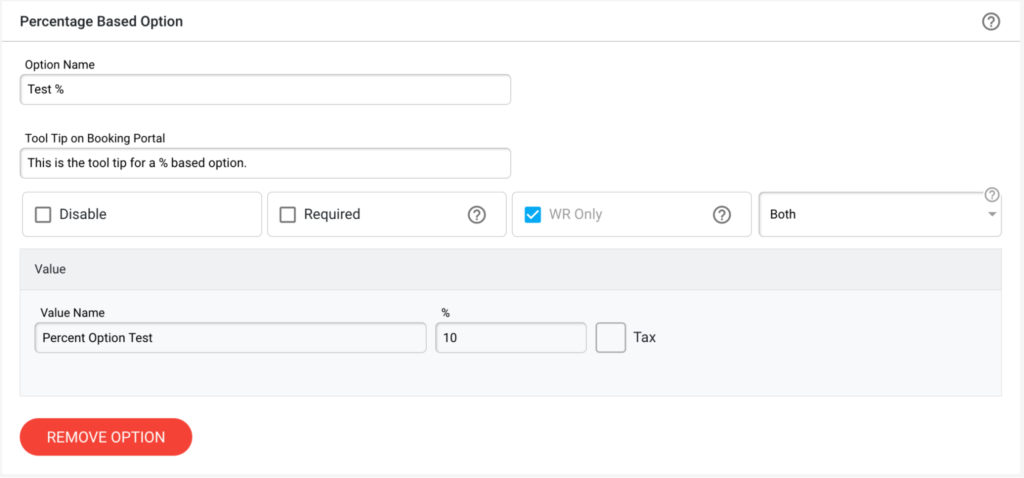Open help for Percentage Based Option header
The width and height of the screenshot is (1024, 478).
(x=991, y=22)
